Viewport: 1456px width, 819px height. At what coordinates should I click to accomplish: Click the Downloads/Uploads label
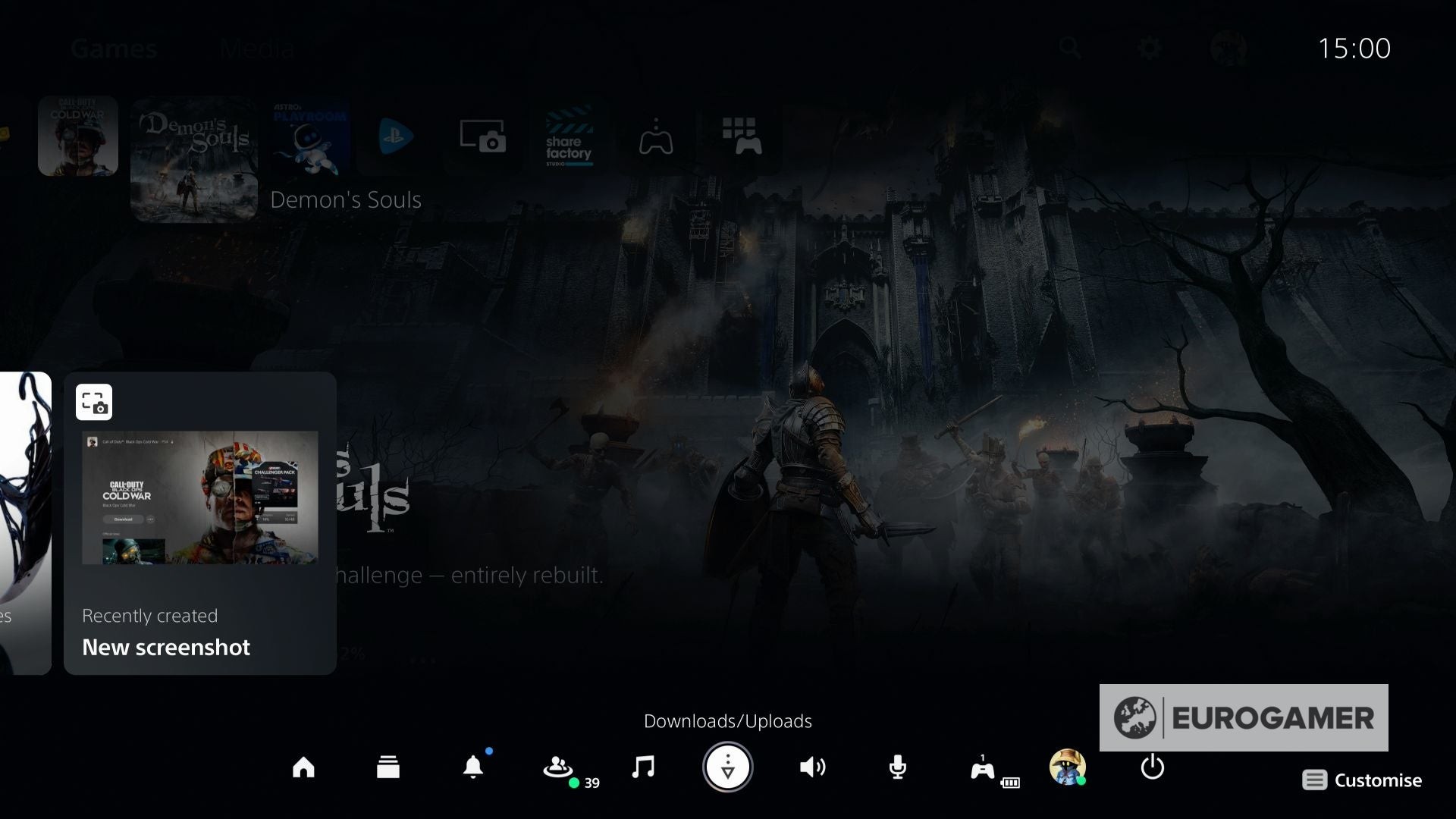click(x=728, y=721)
